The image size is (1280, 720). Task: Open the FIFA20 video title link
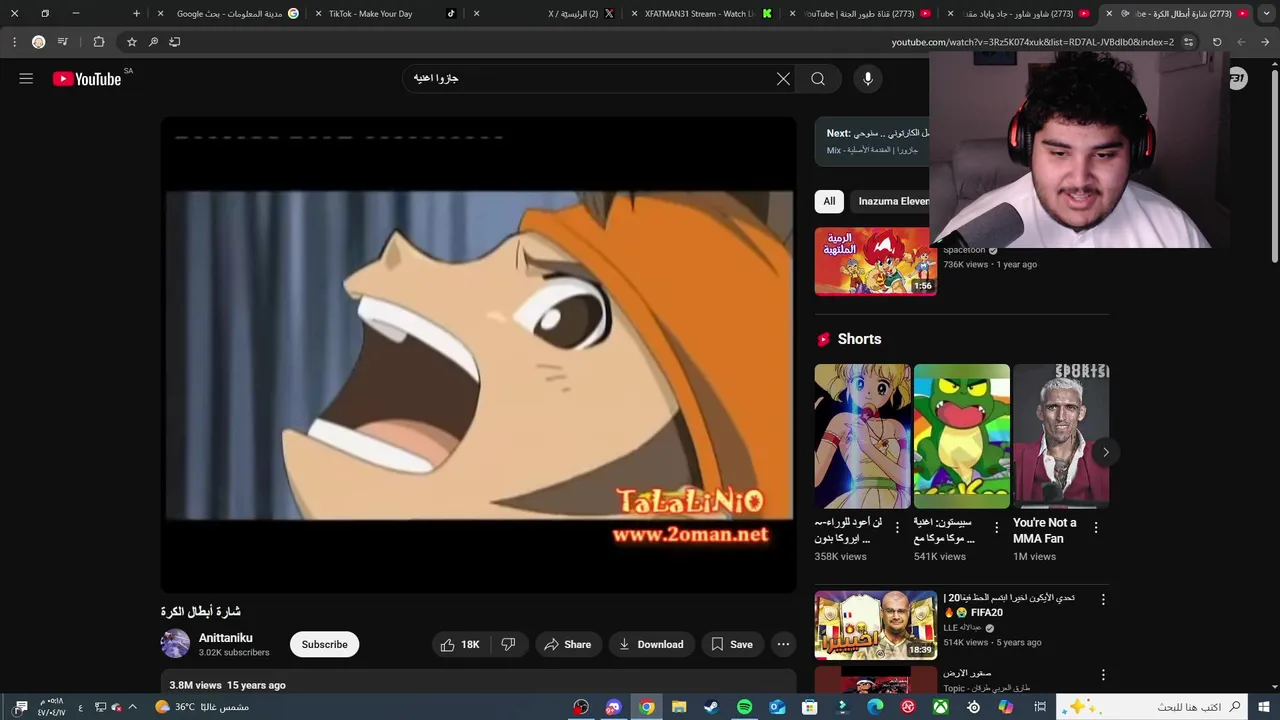click(x=1009, y=605)
